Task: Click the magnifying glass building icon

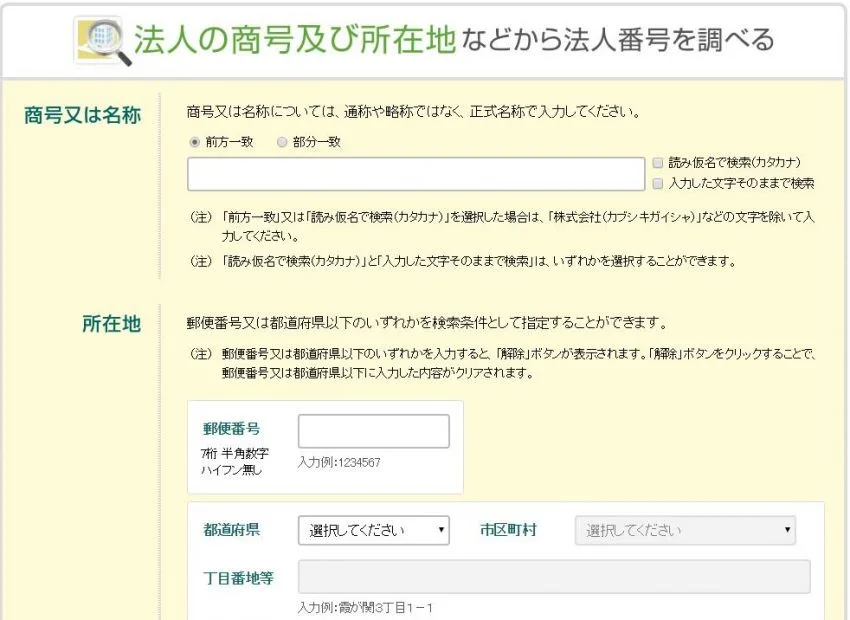Action: coord(102,41)
